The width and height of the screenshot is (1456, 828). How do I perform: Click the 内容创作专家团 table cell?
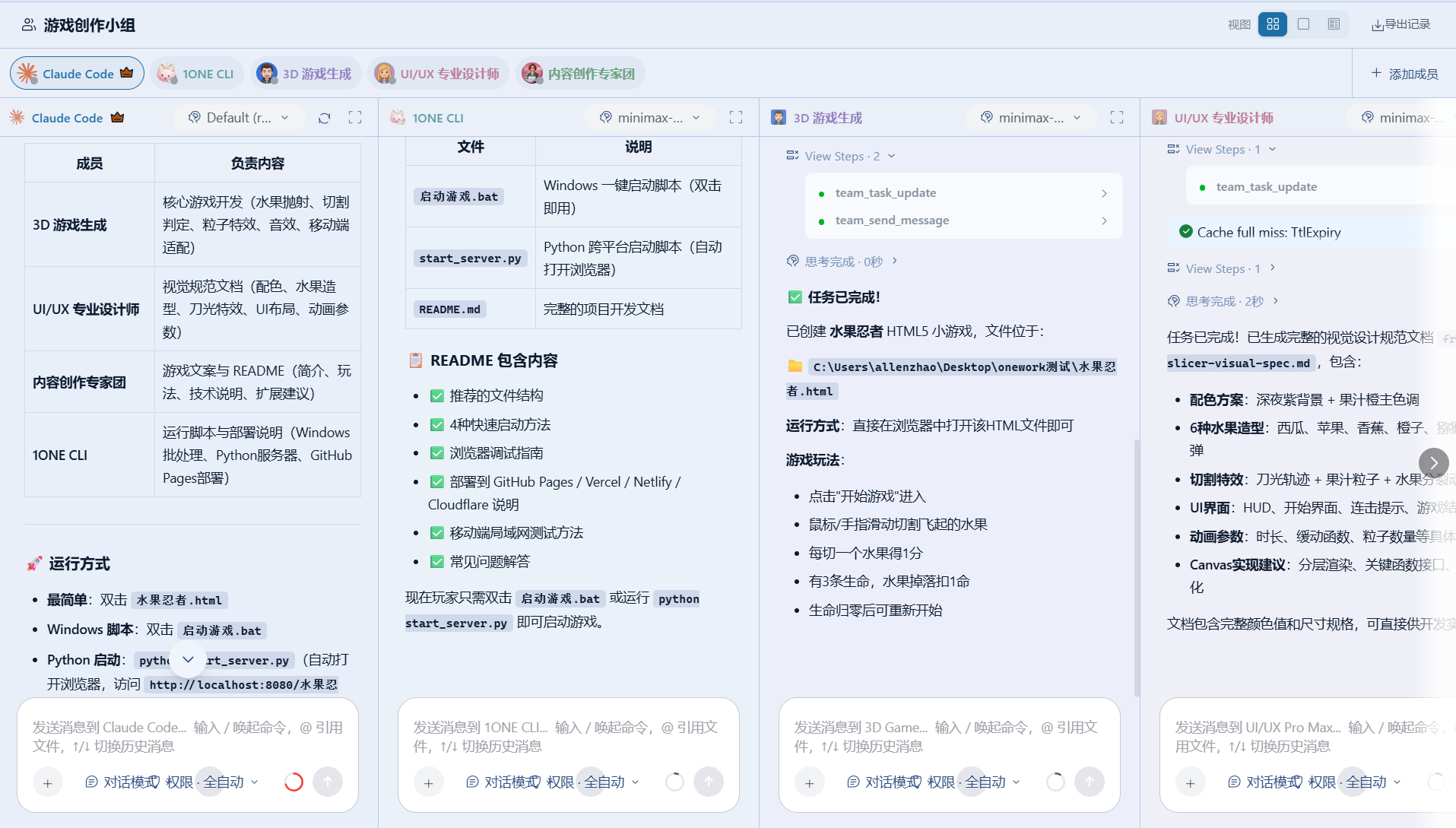[90, 382]
